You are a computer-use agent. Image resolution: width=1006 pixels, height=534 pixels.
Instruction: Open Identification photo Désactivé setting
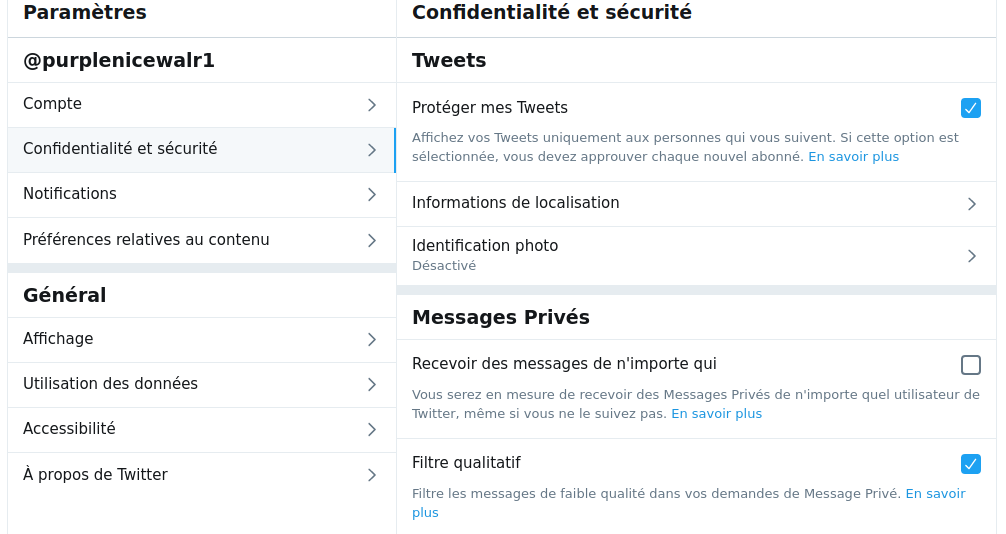click(x=696, y=255)
